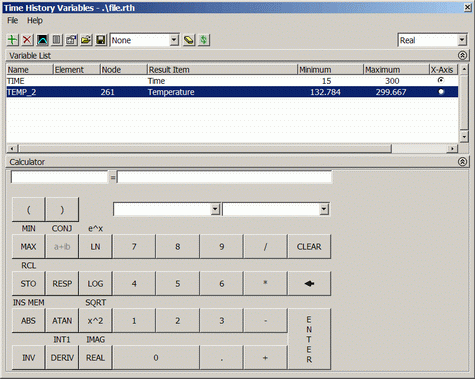The width and height of the screenshot is (475, 379).
Task: Click the number 7 key
Action: pos(134,246)
